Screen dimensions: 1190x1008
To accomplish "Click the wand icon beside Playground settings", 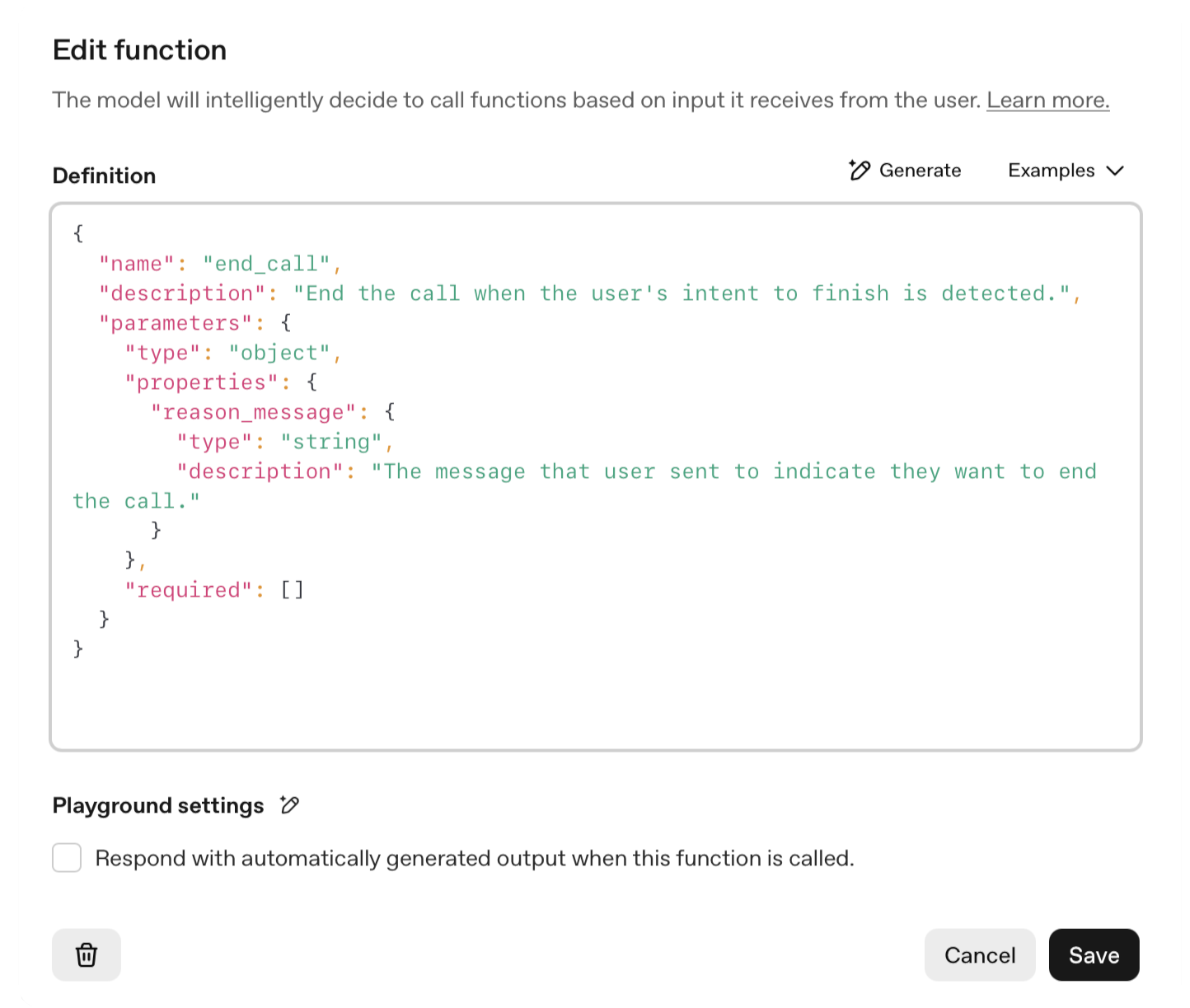I will (x=289, y=805).
